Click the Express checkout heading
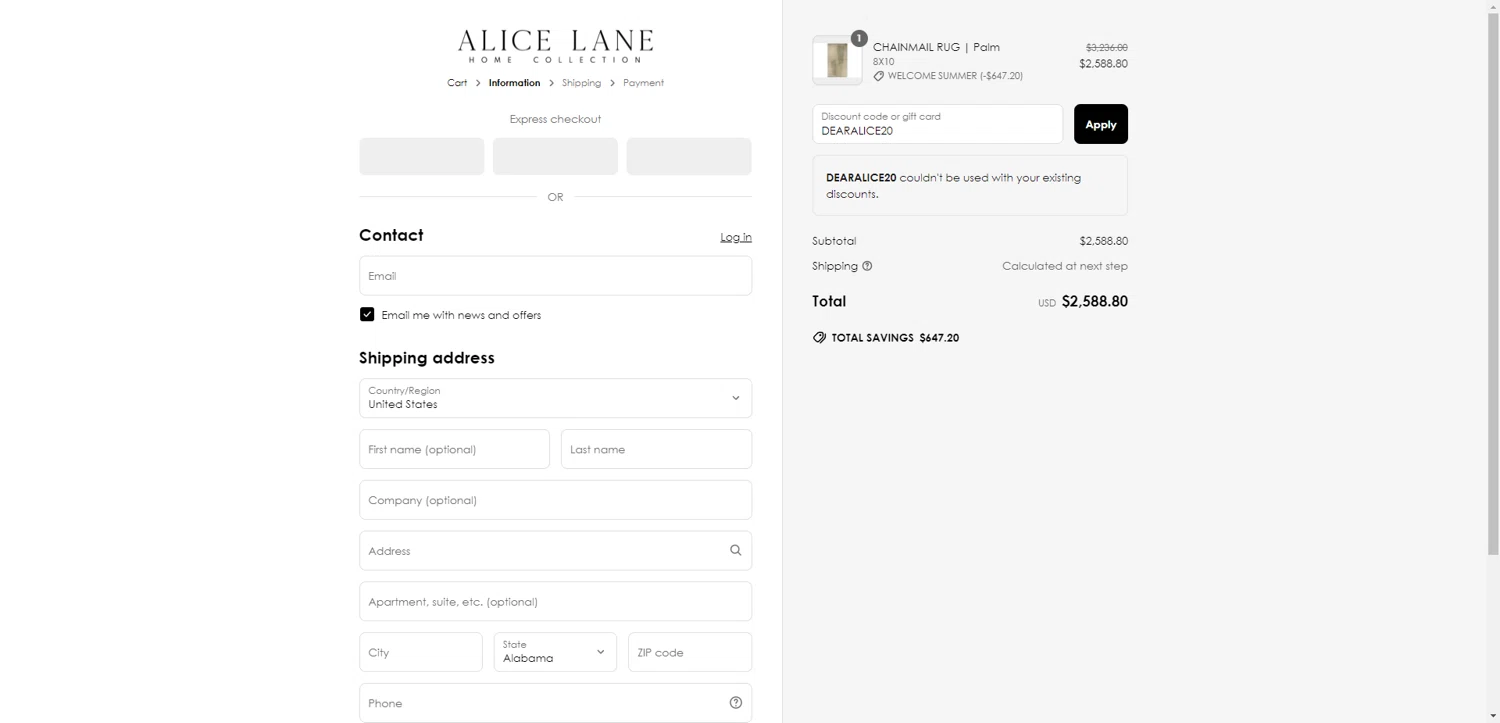The height and width of the screenshot is (723, 1500). [x=555, y=119]
